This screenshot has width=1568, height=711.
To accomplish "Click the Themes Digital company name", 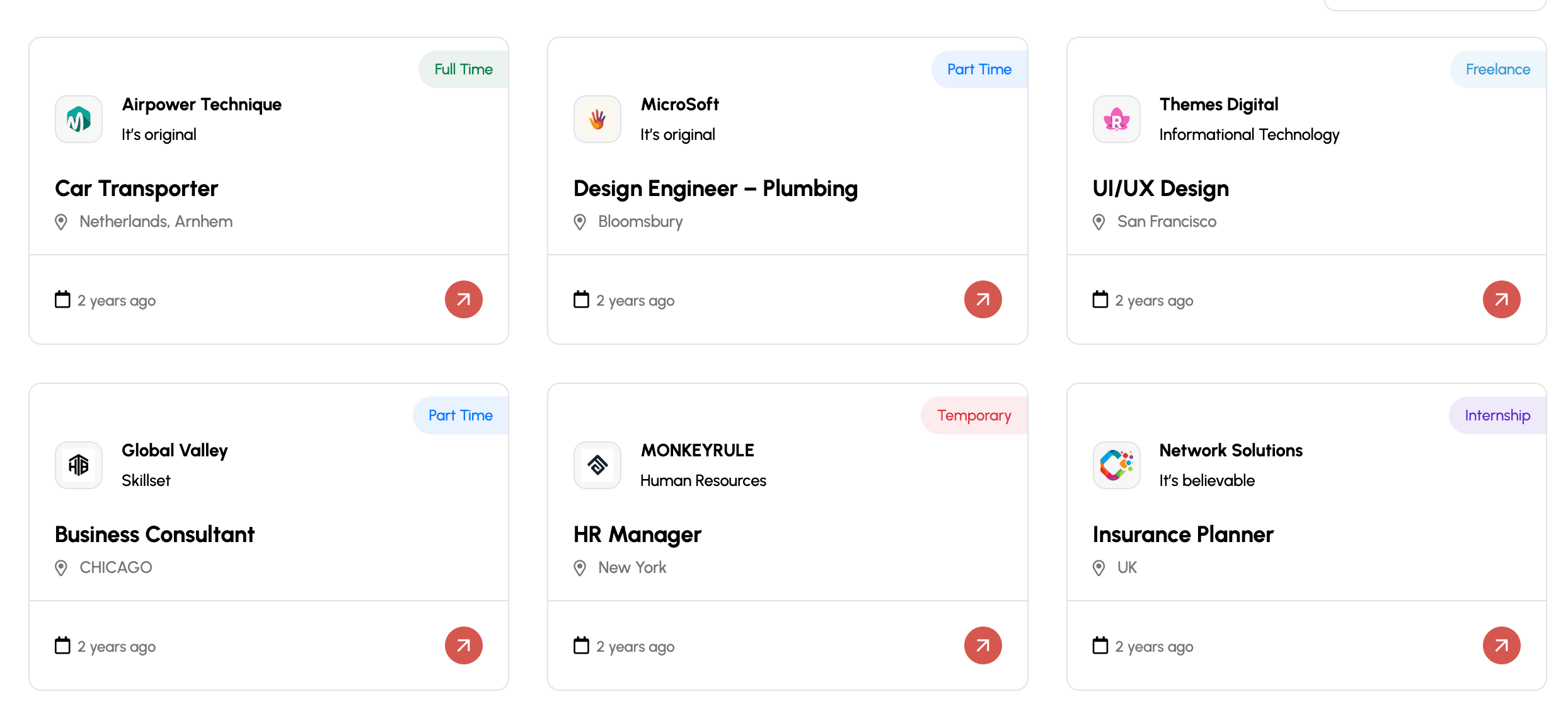I will point(1219,104).
